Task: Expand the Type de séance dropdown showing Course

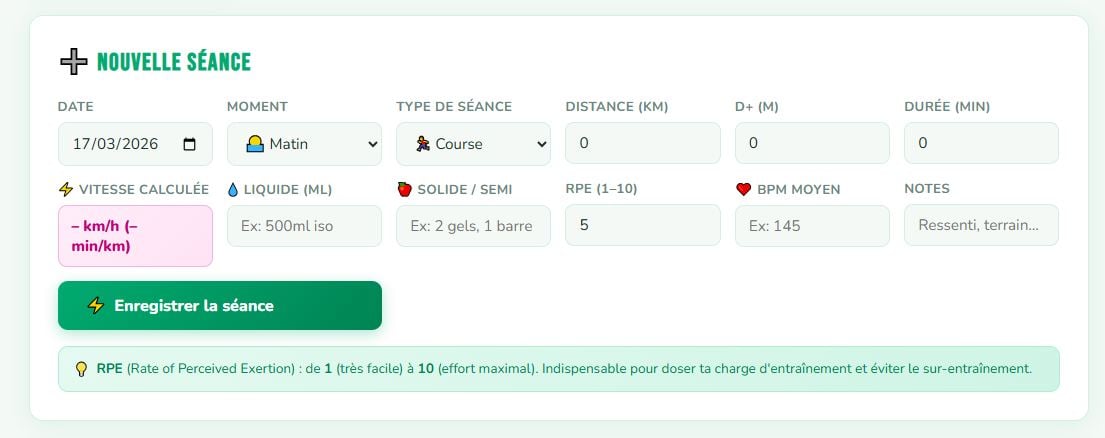Action: [473, 144]
